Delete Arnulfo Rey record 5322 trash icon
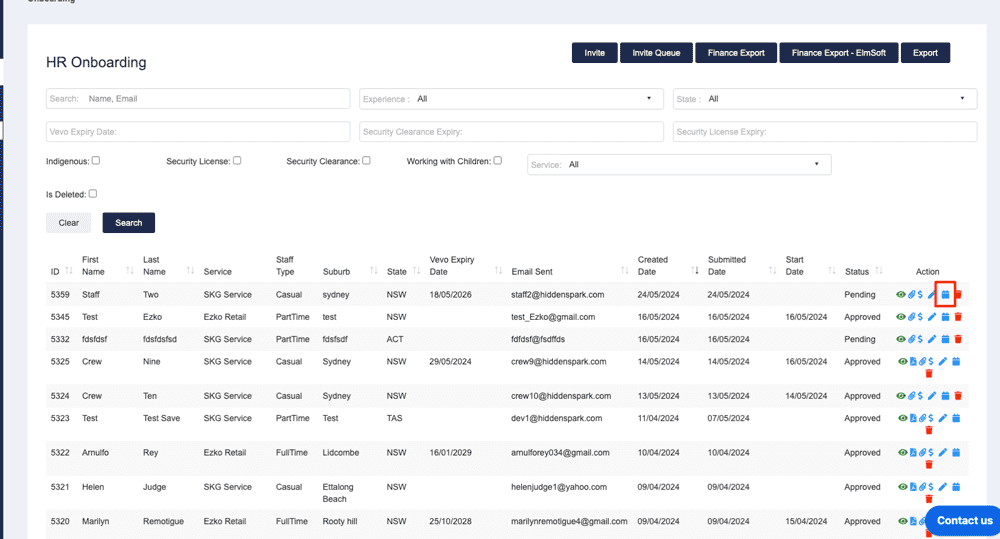This screenshot has width=1000, height=539. [929, 465]
